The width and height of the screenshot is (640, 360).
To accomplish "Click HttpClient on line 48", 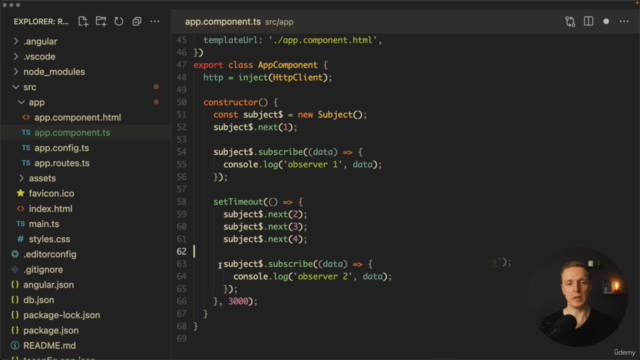I will click(x=298, y=78).
